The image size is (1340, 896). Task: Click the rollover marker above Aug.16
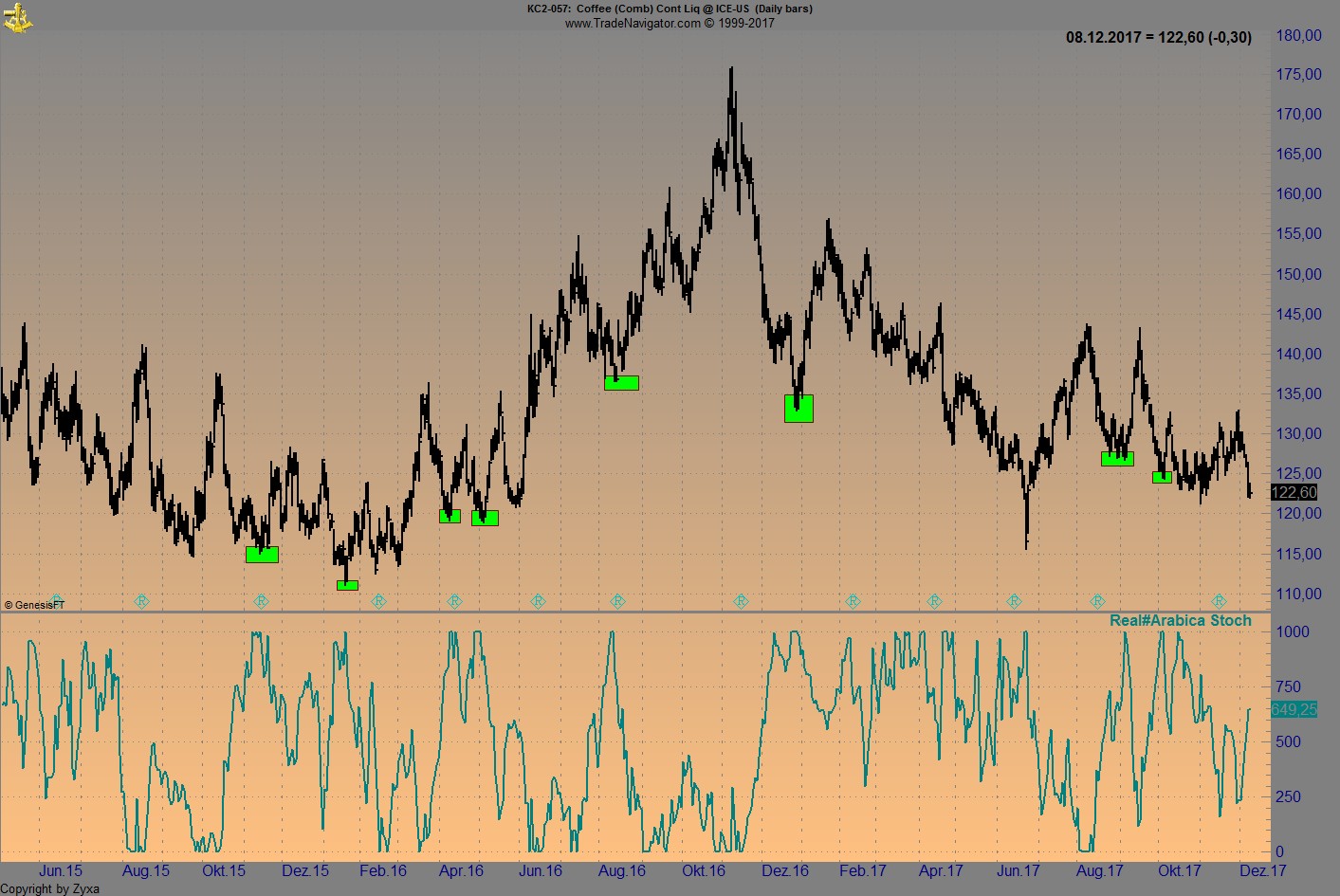pyautogui.click(x=617, y=601)
